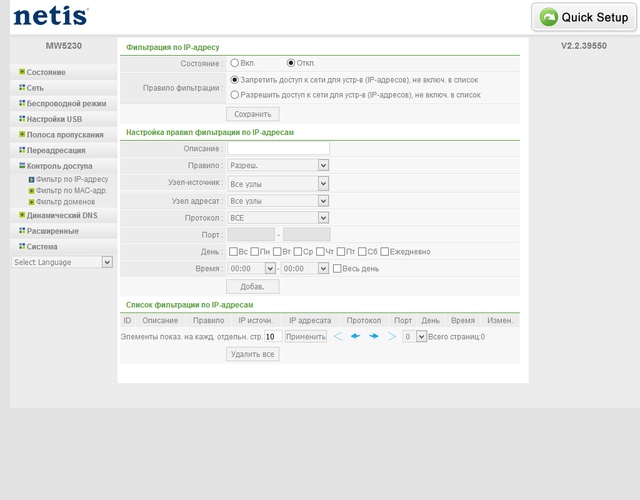Click the Применить button
This screenshot has width=640, height=500.
(306, 337)
